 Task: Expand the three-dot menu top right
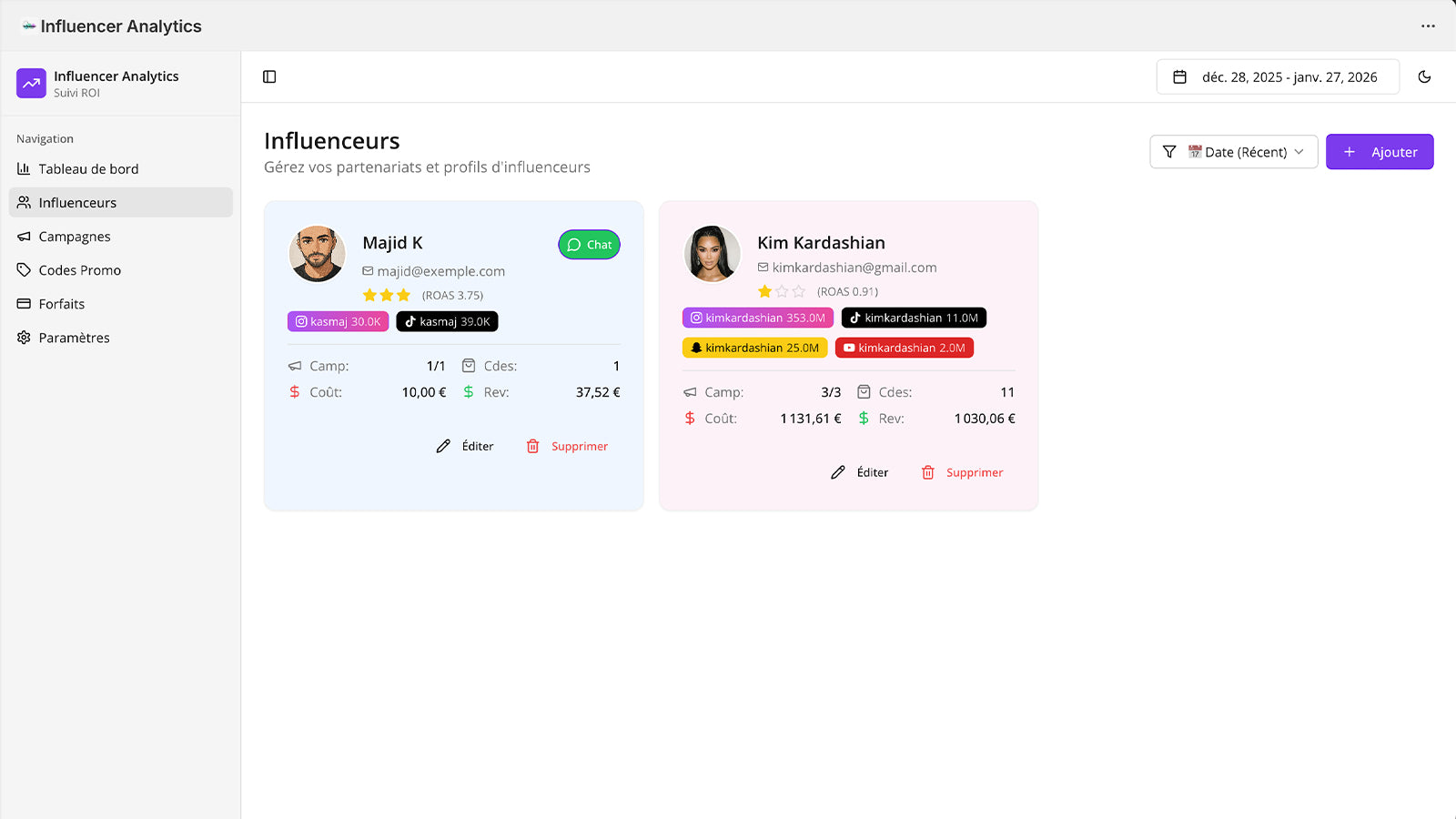[1428, 26]
